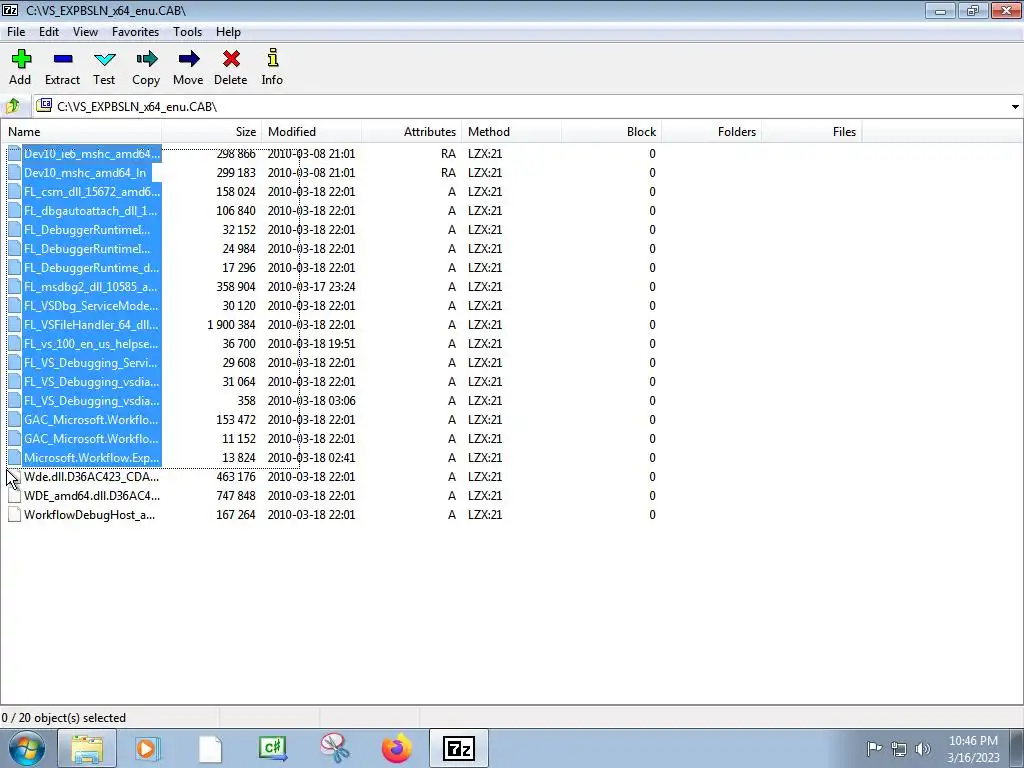Click the Extract toolbar icon
The width and height of the screenshot is (1024, 768).
tap(62, 67)
